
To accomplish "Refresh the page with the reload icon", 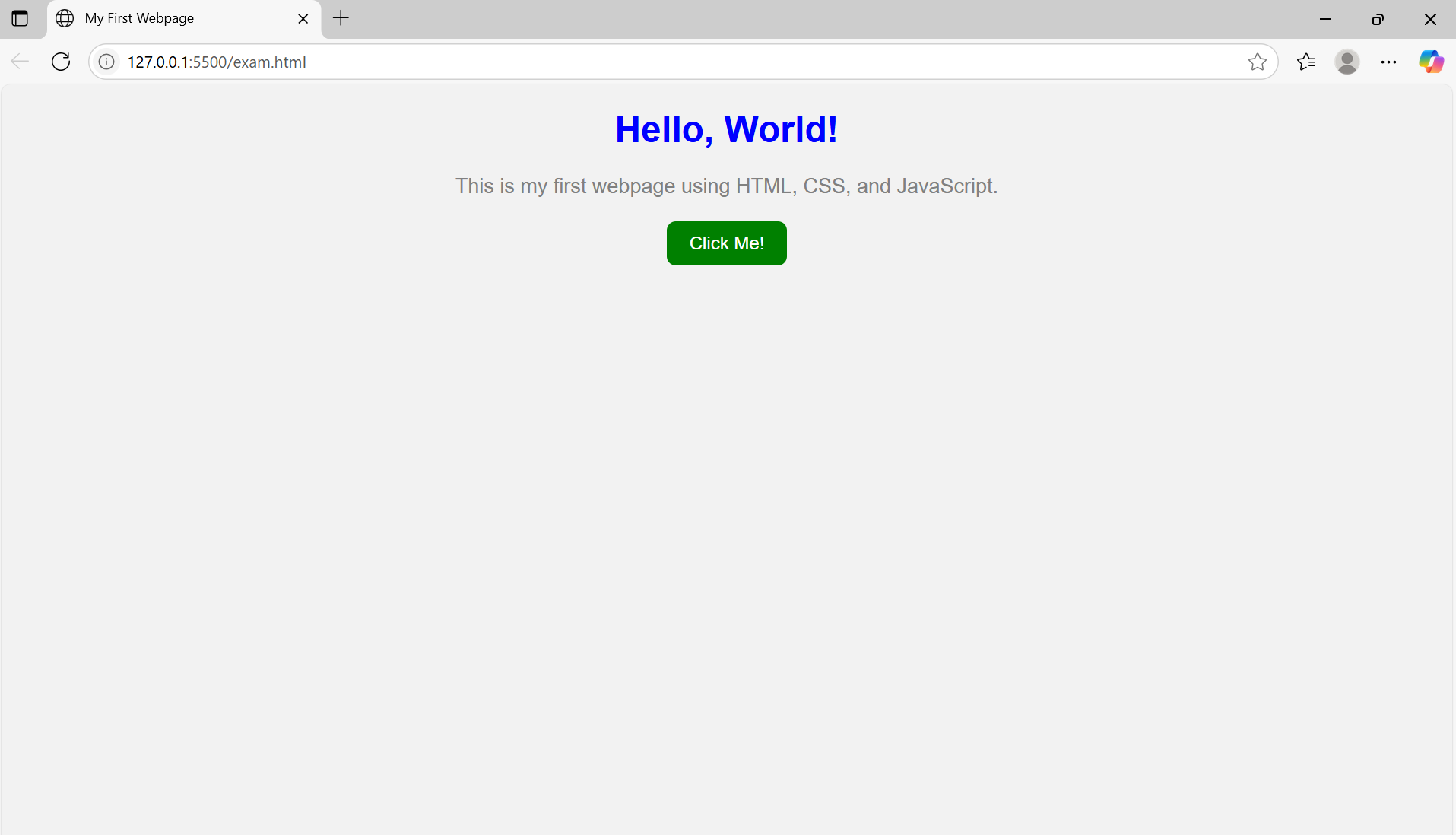I will (x=61, y=62).
